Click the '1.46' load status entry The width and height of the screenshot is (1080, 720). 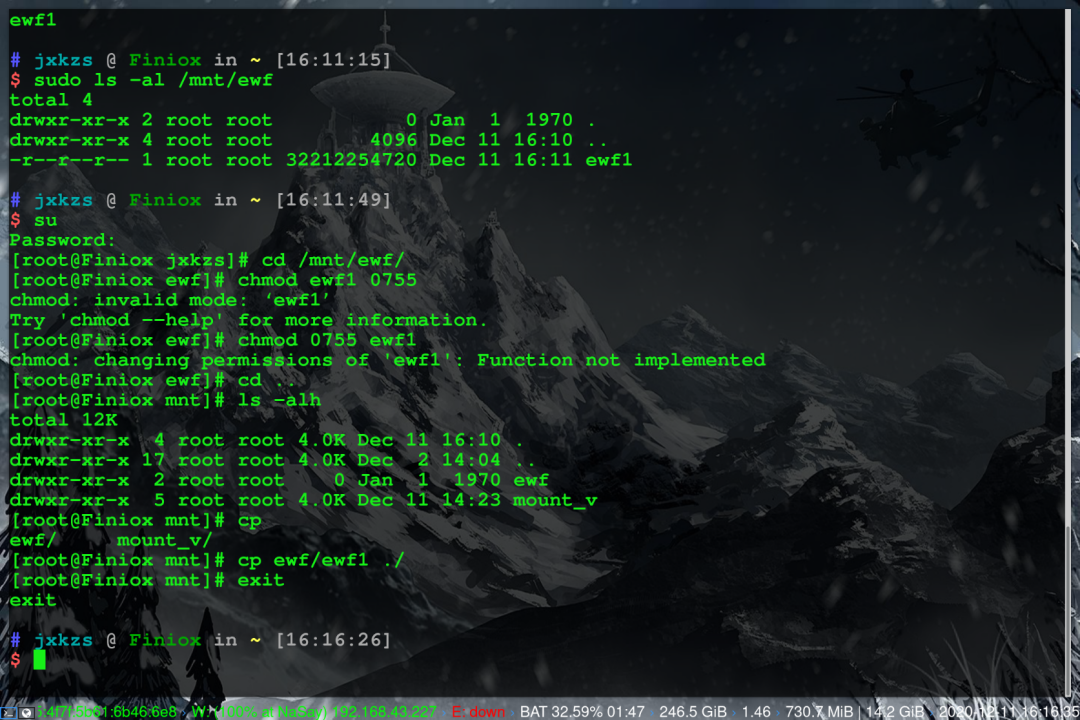point(756,712)
